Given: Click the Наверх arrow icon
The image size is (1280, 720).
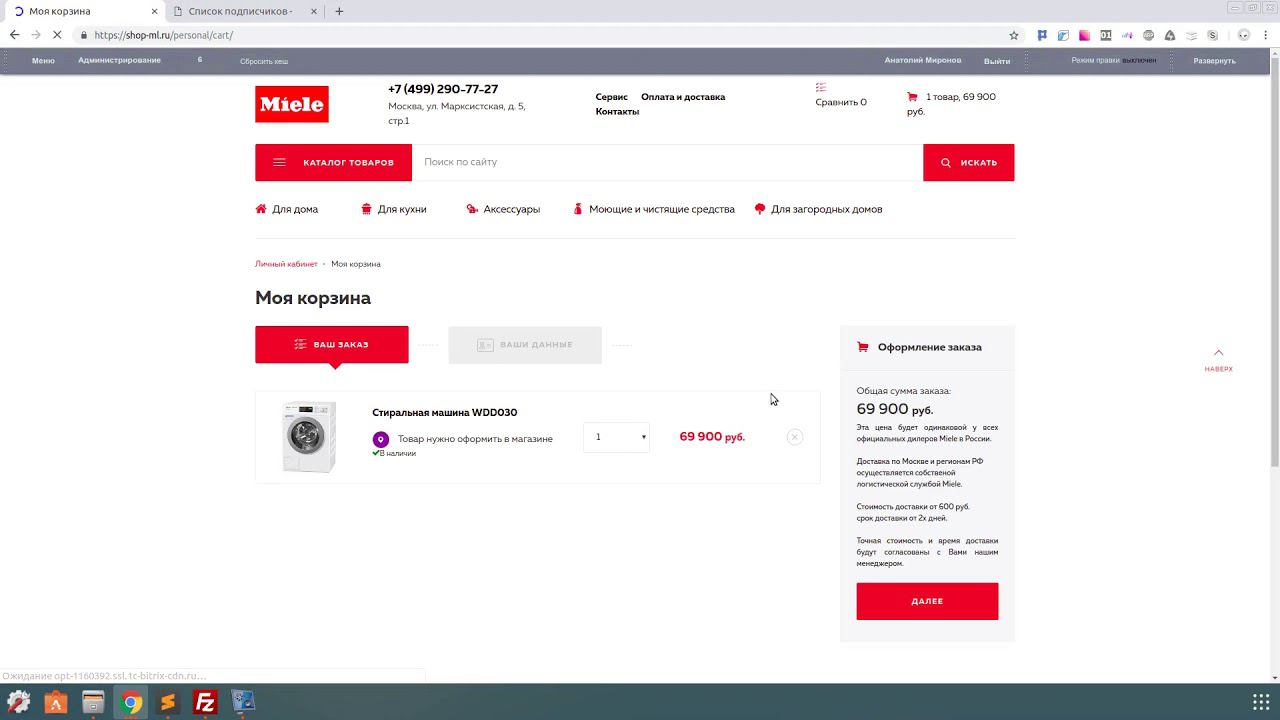Looking at the screenshot, I should (1218, 353).
